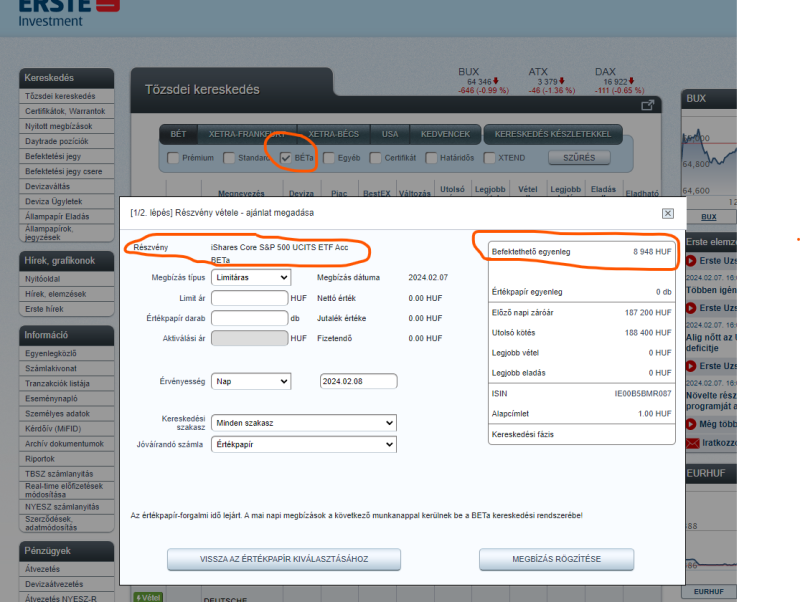Click into the Limit ár input field
This screenshot has height=602, width=800.
[x=249, y=298]
